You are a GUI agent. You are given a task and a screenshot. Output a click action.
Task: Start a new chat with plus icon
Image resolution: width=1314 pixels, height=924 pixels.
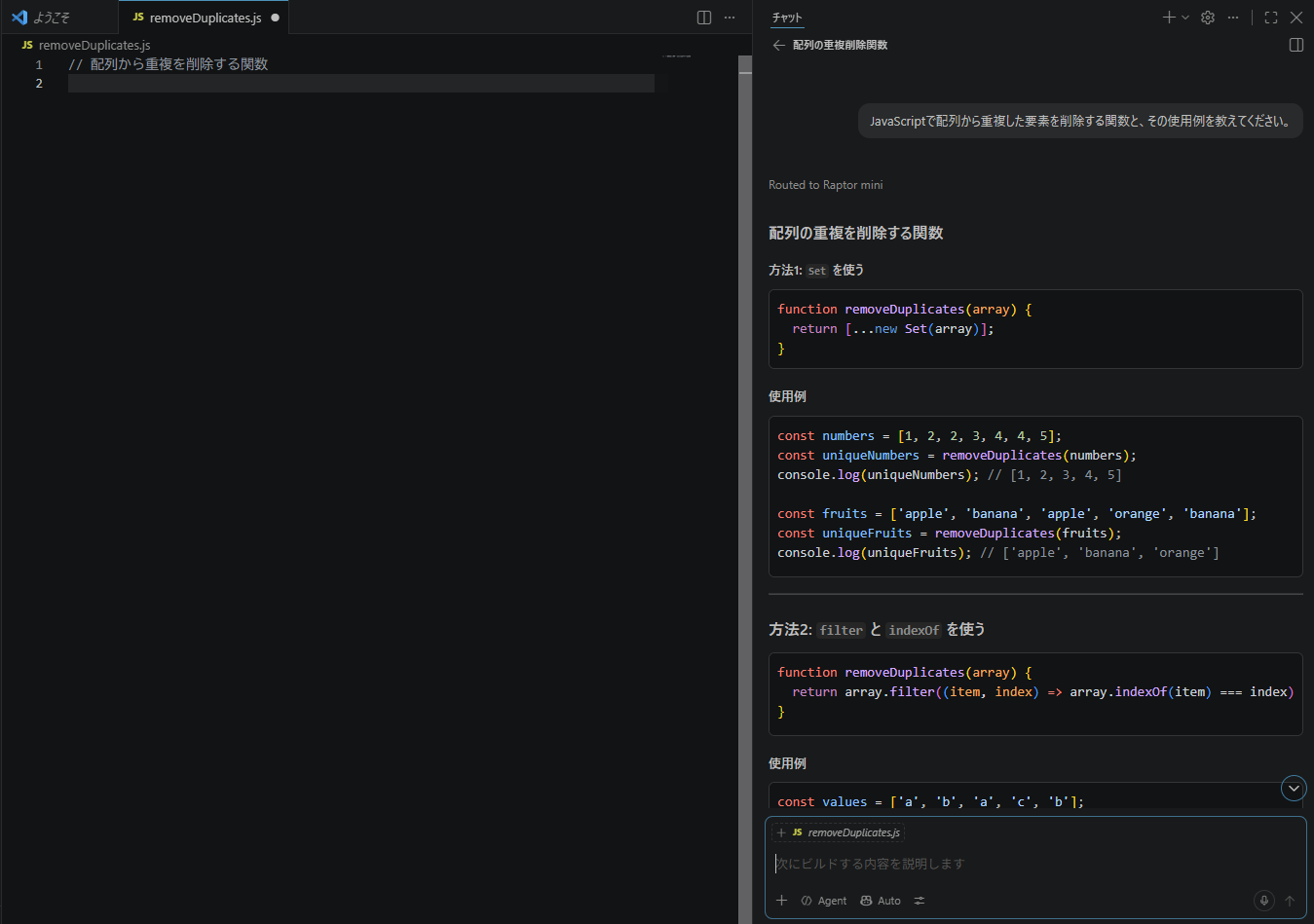coord(1169,18)
